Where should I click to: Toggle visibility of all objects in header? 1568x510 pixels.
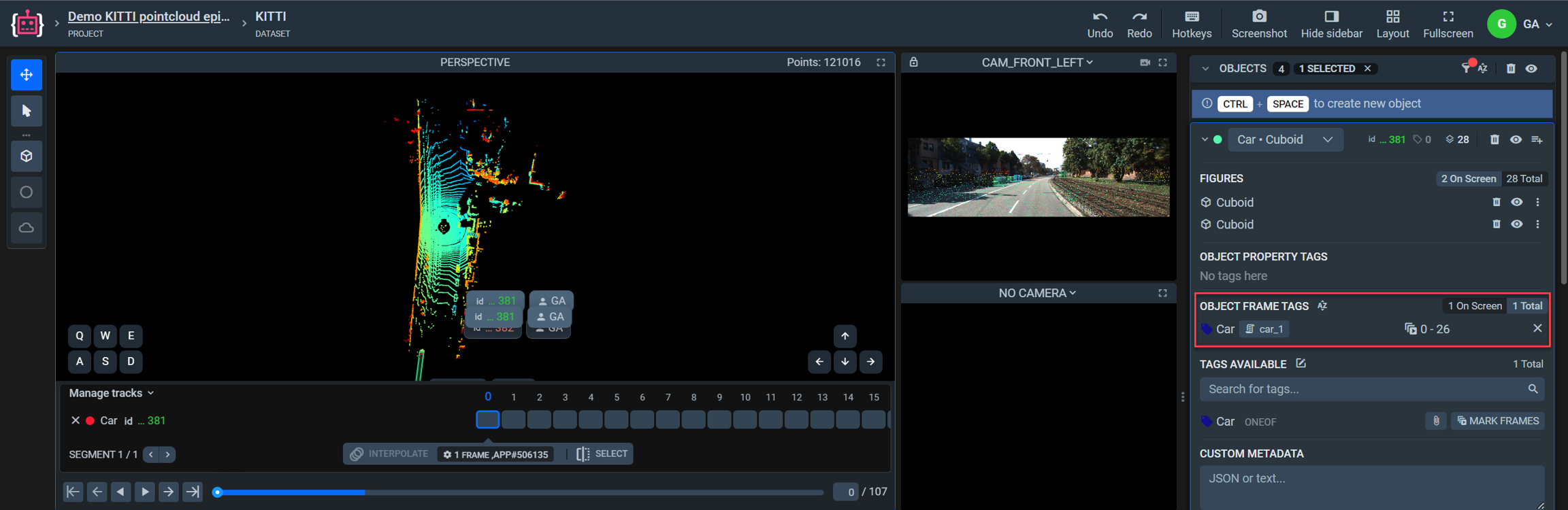[x=1531, y=69]
